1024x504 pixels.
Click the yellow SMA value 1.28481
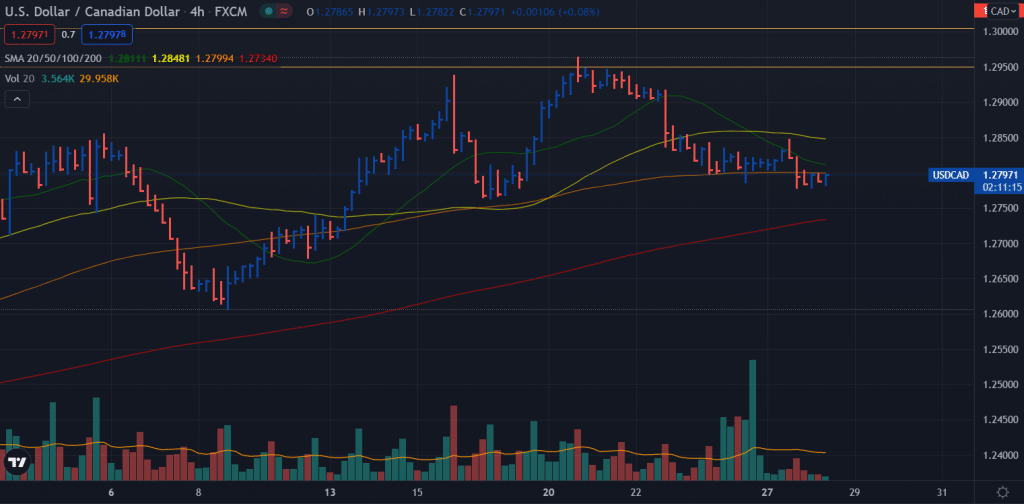tap(170, 59)
